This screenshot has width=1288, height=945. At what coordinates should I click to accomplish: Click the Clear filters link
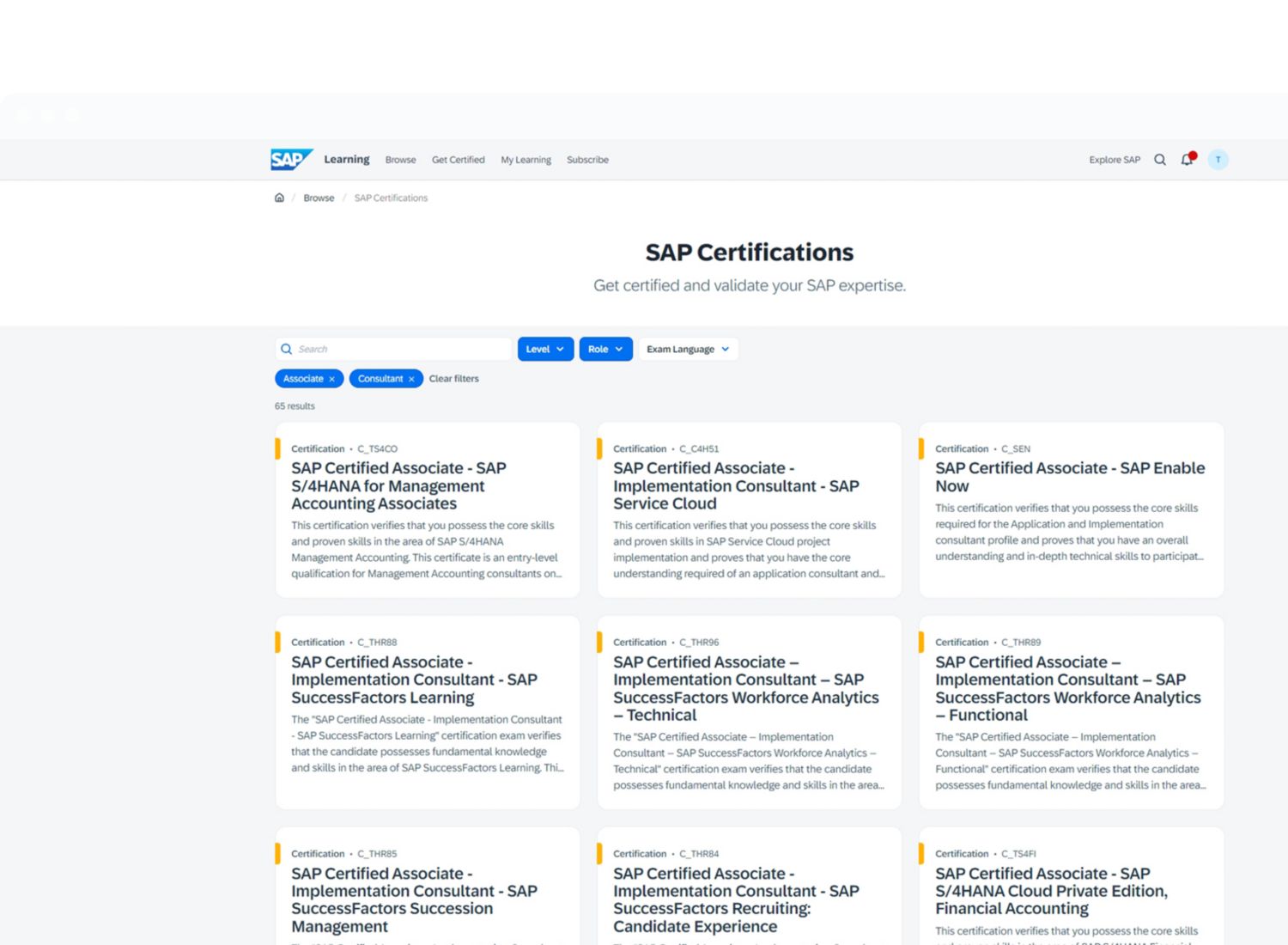(453, 379)
